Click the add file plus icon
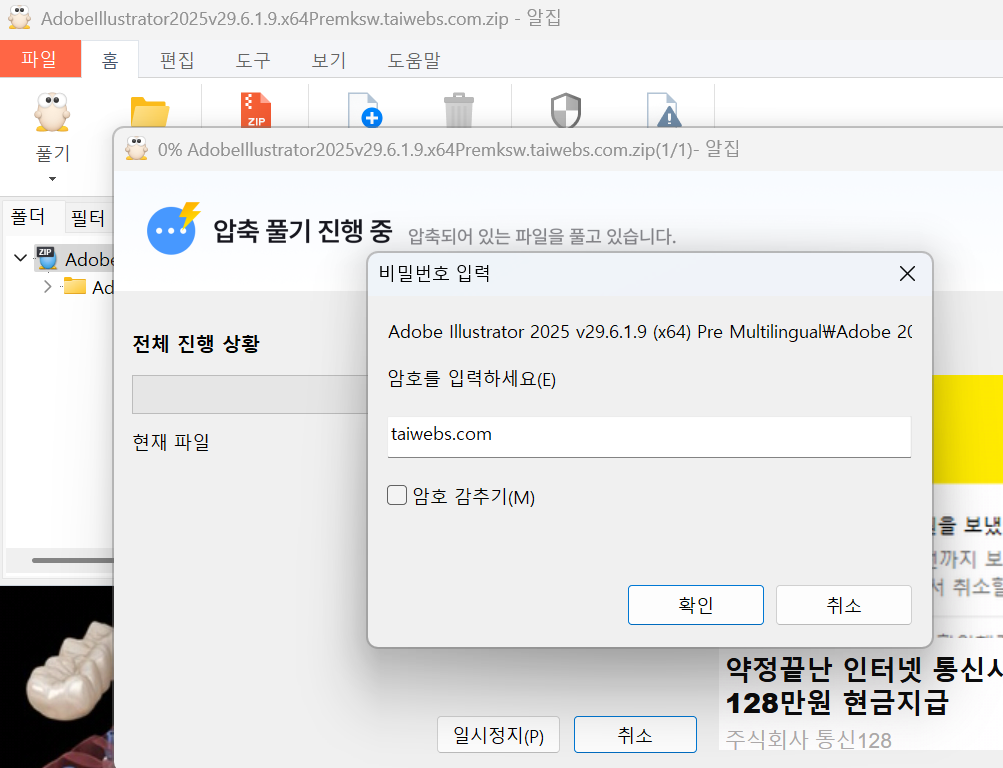Viewport: 1003px width, 768px height. pos(365,110)
